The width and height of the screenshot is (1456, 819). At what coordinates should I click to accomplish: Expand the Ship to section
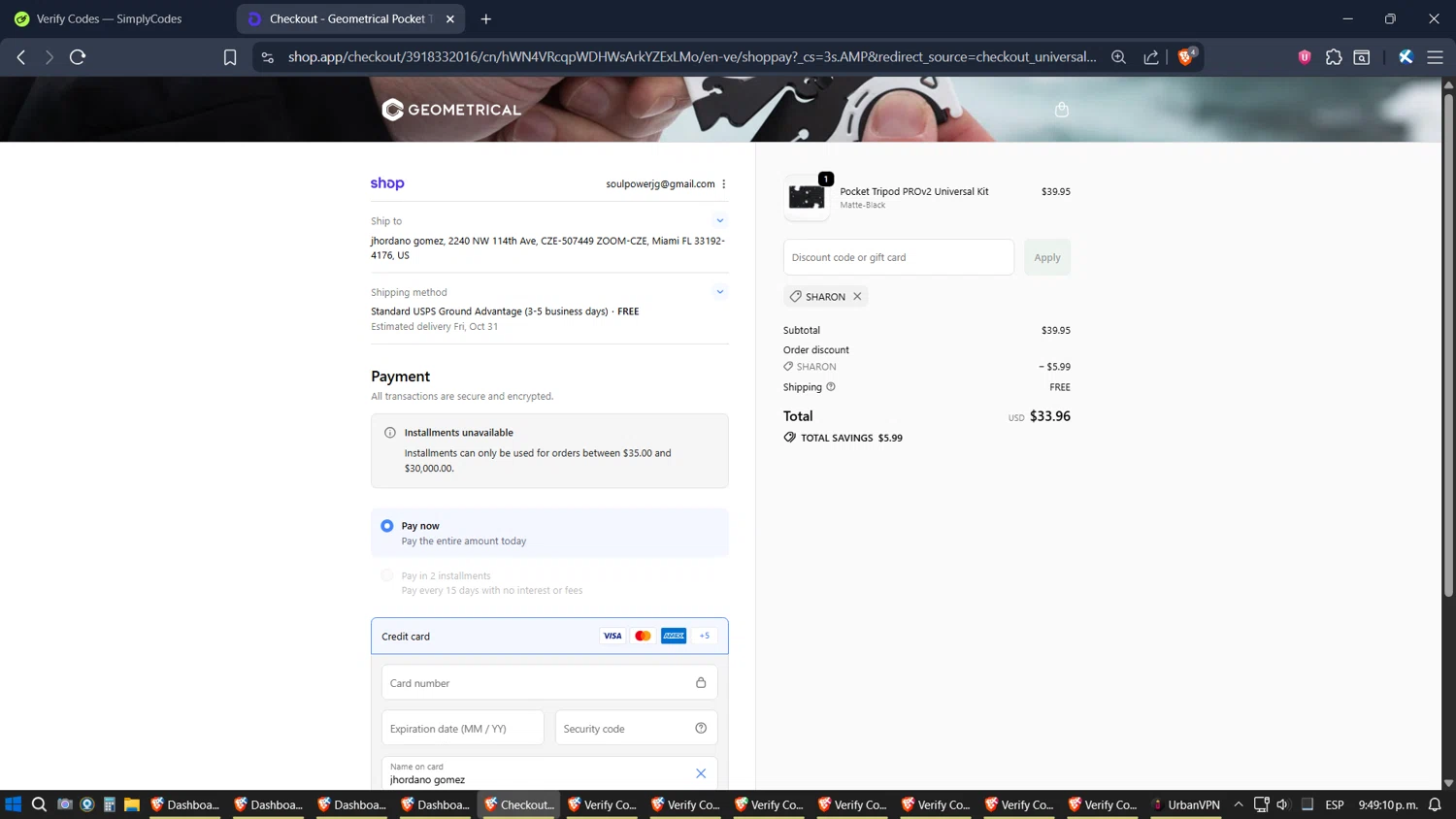click(720, 220)
